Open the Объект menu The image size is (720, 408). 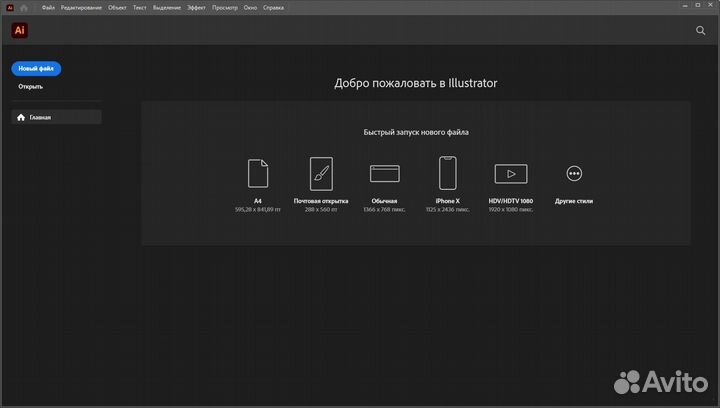point(117,8)
